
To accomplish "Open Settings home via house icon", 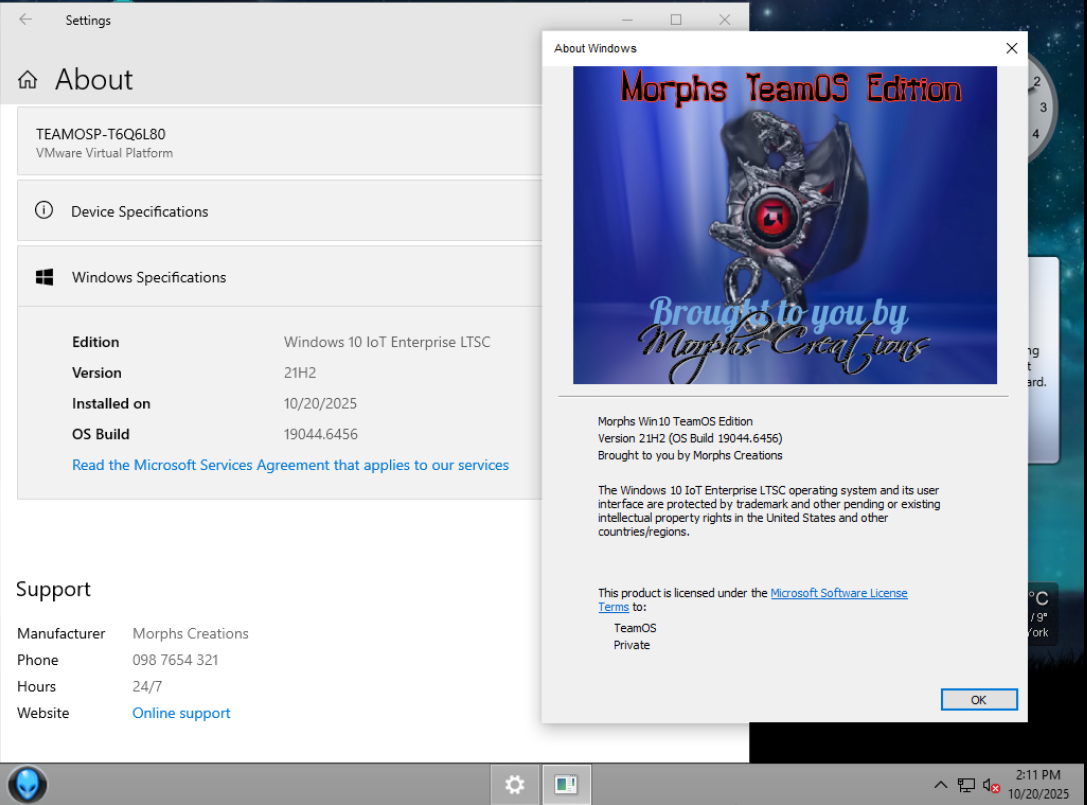I will tap(28, 80).
